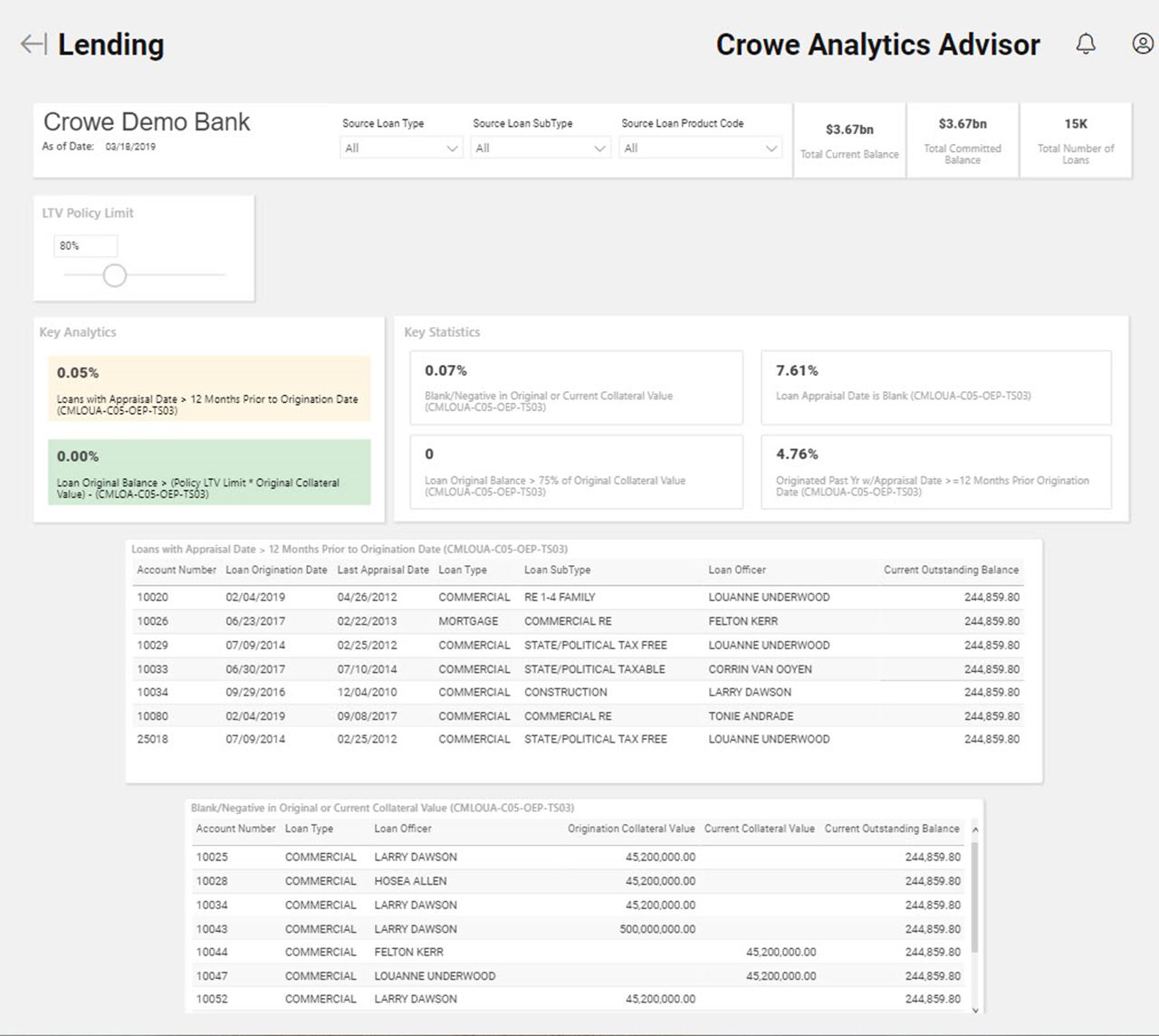Click the back arrow next to Lending

pyautogui.click(x=33, y=44)
